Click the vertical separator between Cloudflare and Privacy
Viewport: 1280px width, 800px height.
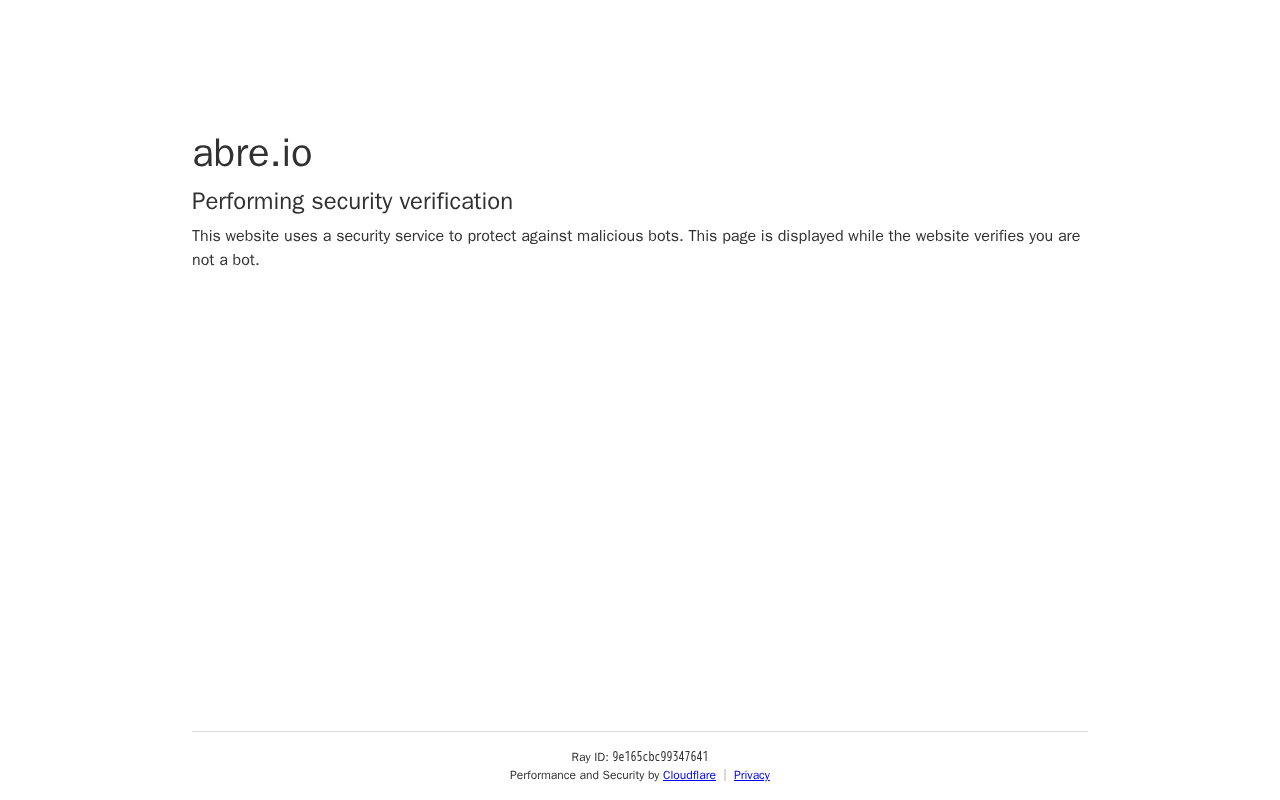tap(725, 775)
